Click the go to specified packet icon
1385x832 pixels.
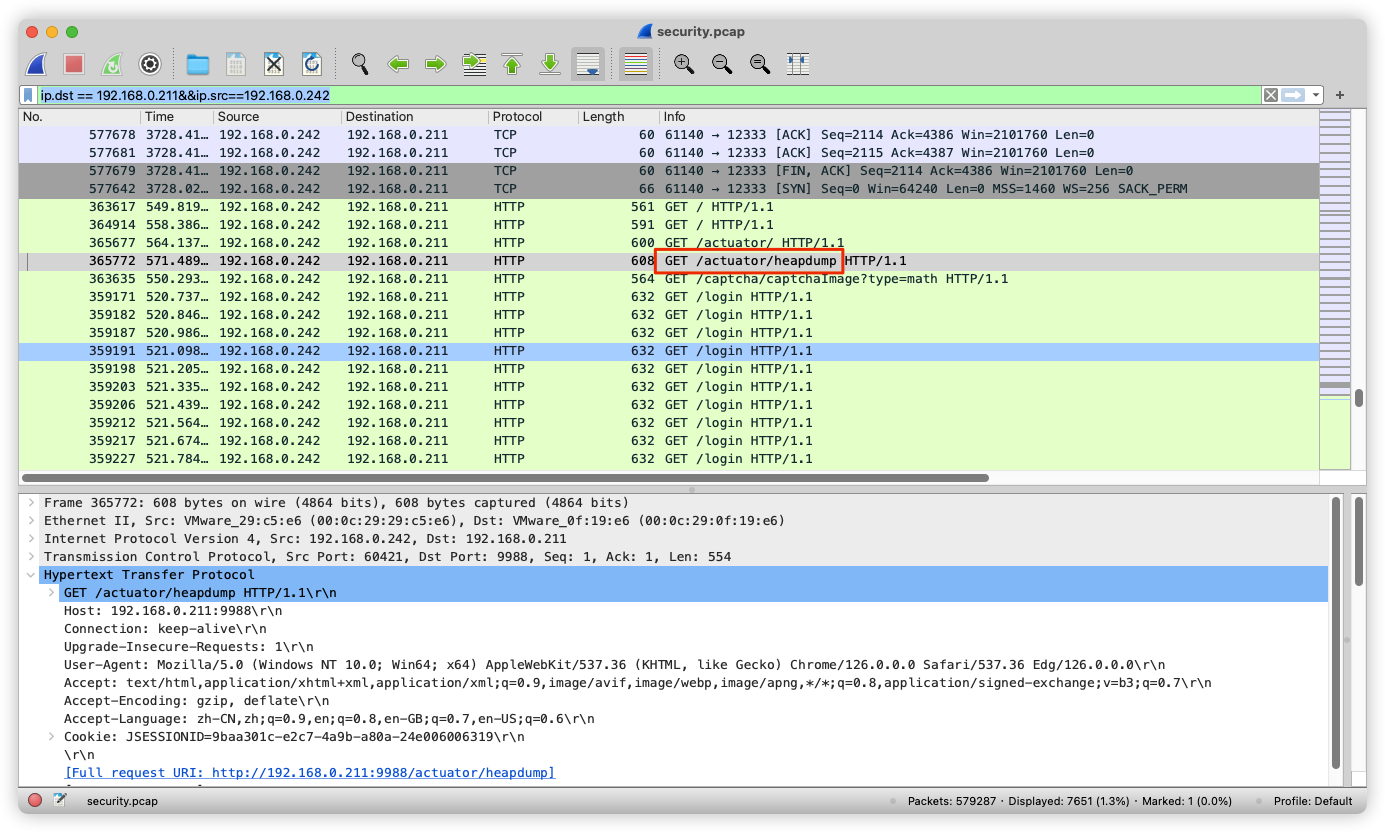click(474, 65)
